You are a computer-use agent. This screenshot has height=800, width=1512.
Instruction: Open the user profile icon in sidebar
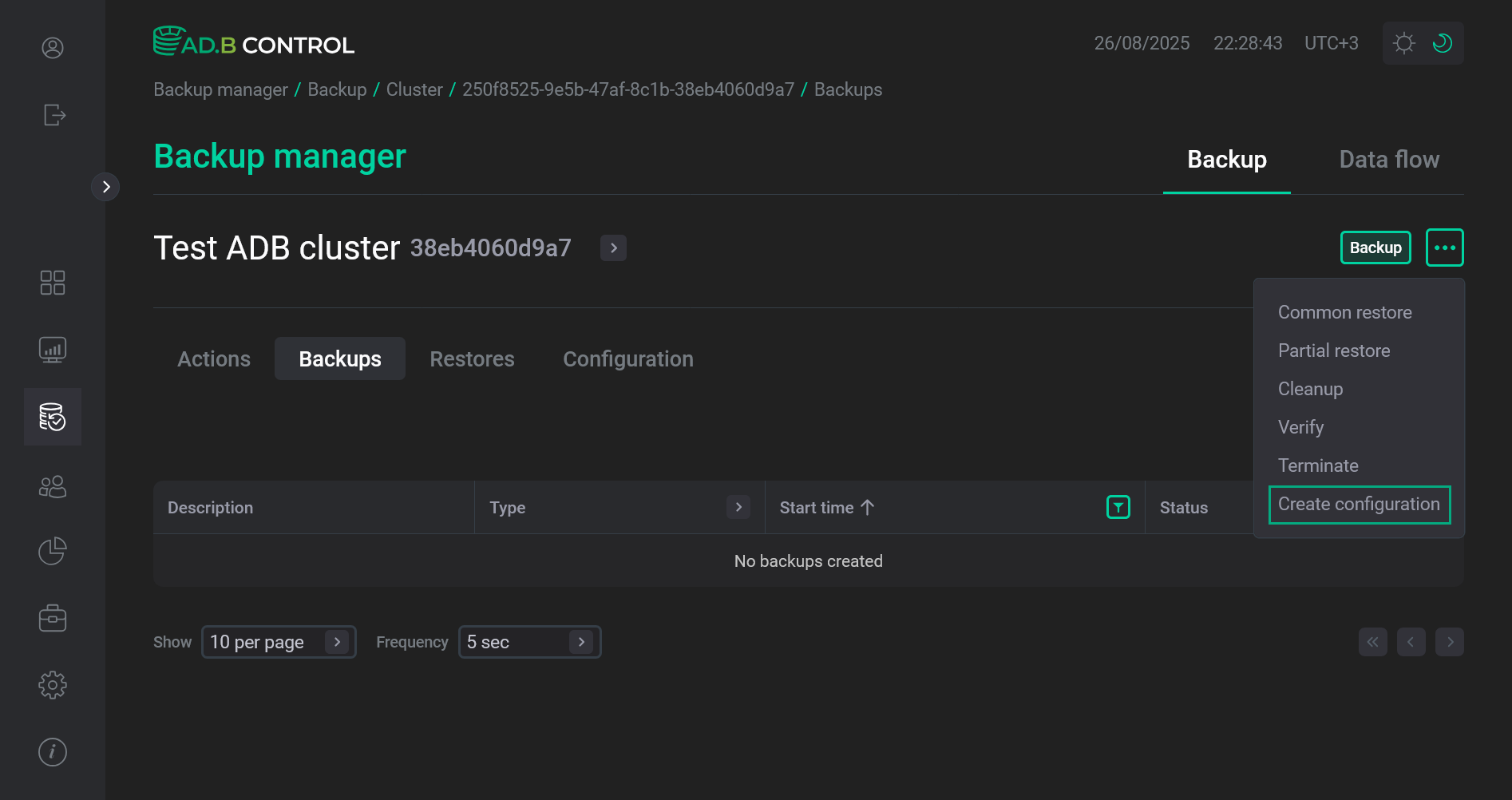(52, 48)
